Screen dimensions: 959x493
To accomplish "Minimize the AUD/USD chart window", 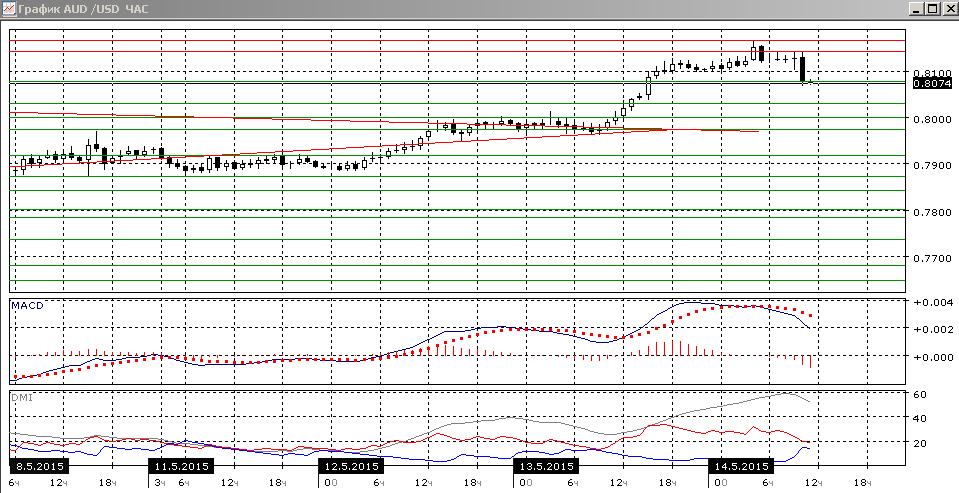I will 916,9.
